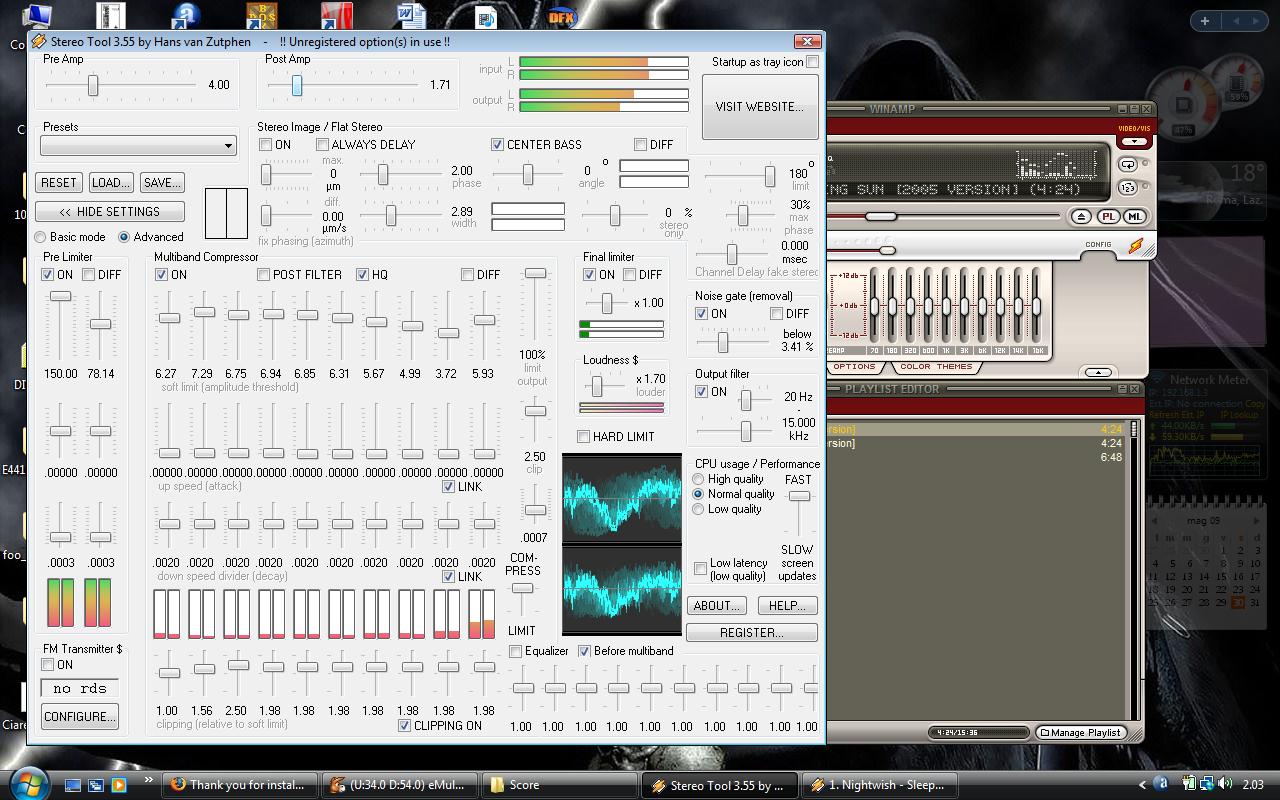Open the DFX desktop icon

click(563, 16)
